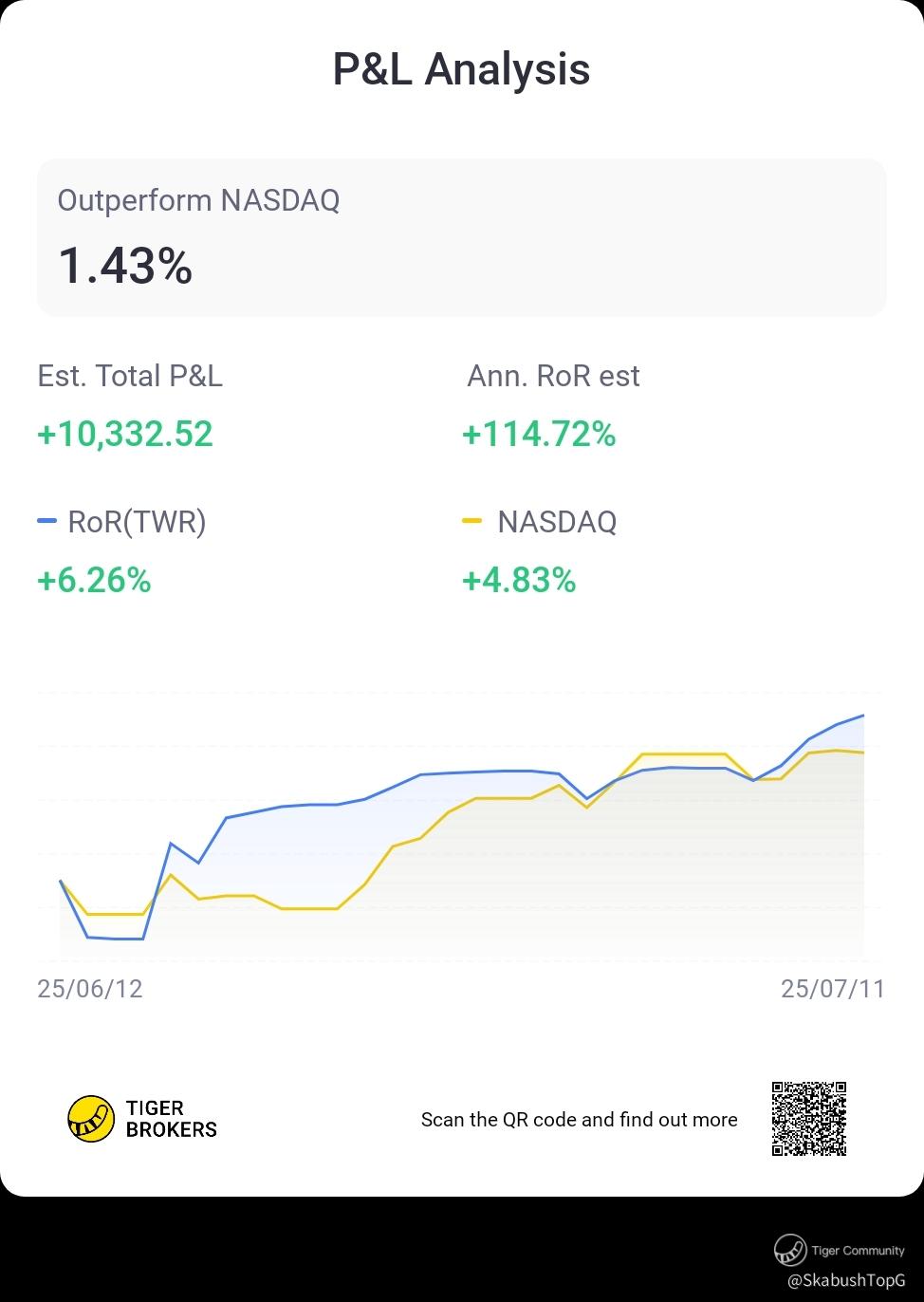
Task: Click the RoR(TWR) legend label
Action: point(137,522)
